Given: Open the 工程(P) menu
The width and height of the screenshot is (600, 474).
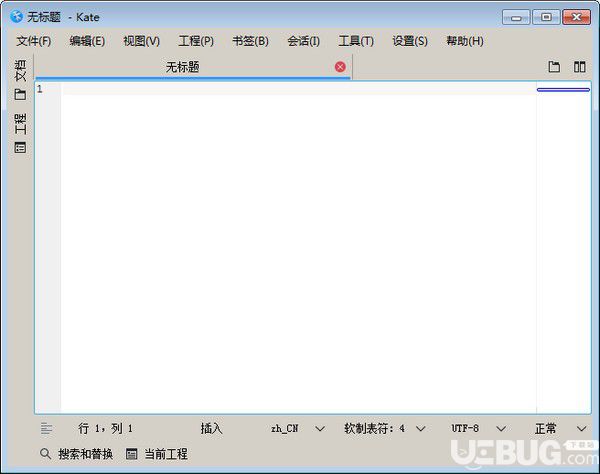Looking at the screenshot, I should click(196, 41).
